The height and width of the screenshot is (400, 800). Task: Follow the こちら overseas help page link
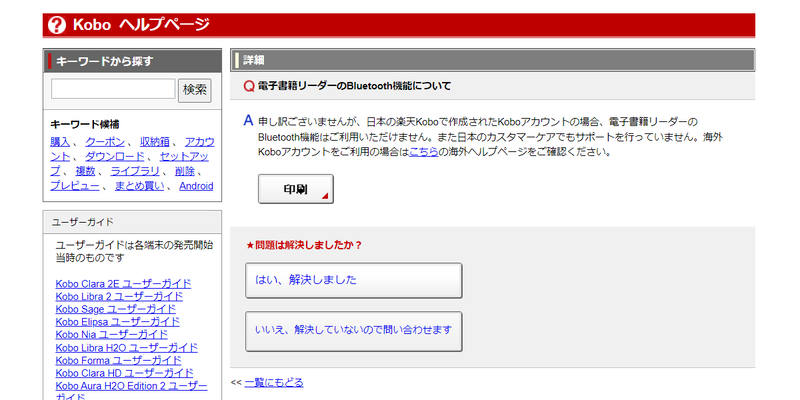tap(423, 152)
